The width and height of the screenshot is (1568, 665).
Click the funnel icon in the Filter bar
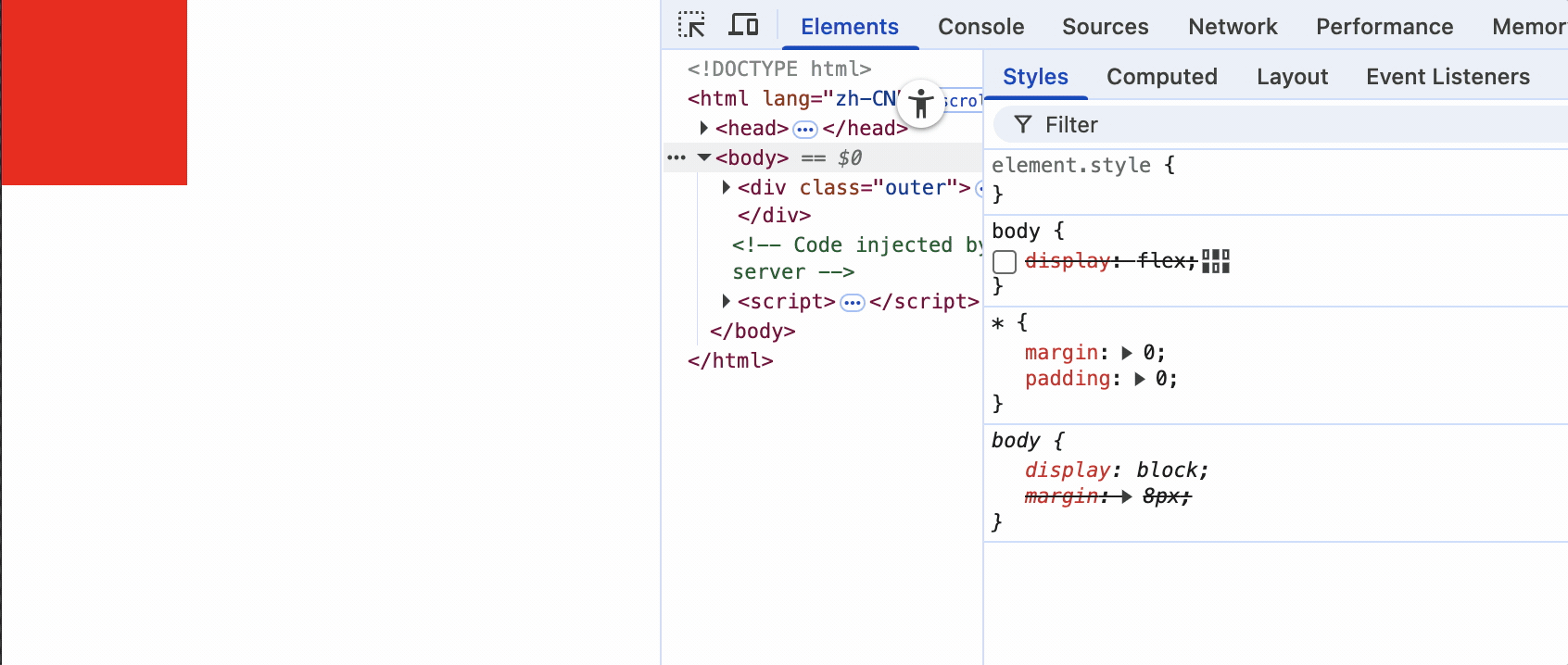tap(1023, 125)
